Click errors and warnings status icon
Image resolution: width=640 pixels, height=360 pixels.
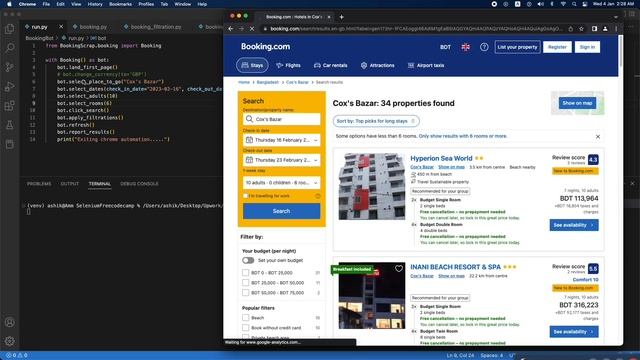16,356
